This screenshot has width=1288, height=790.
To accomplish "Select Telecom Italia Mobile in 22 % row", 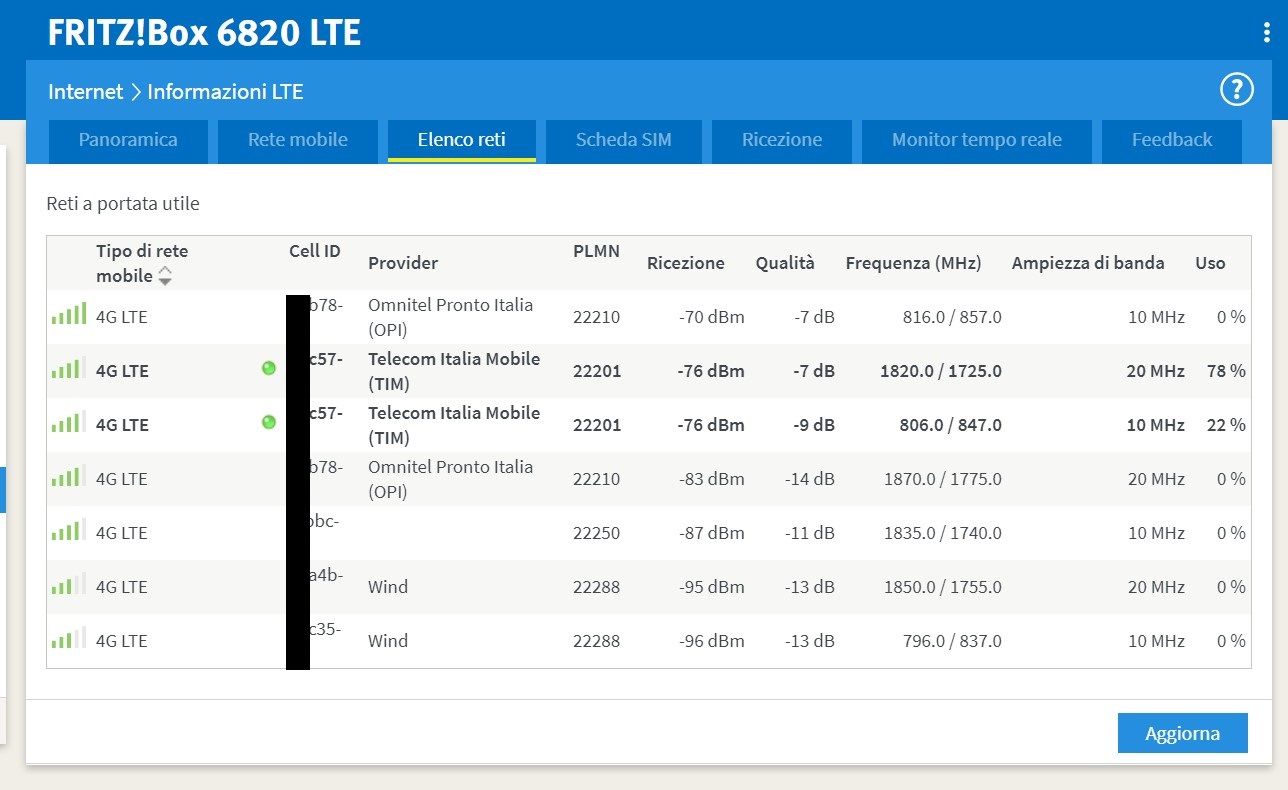I will pyautogui.click(x=454, y=425).
